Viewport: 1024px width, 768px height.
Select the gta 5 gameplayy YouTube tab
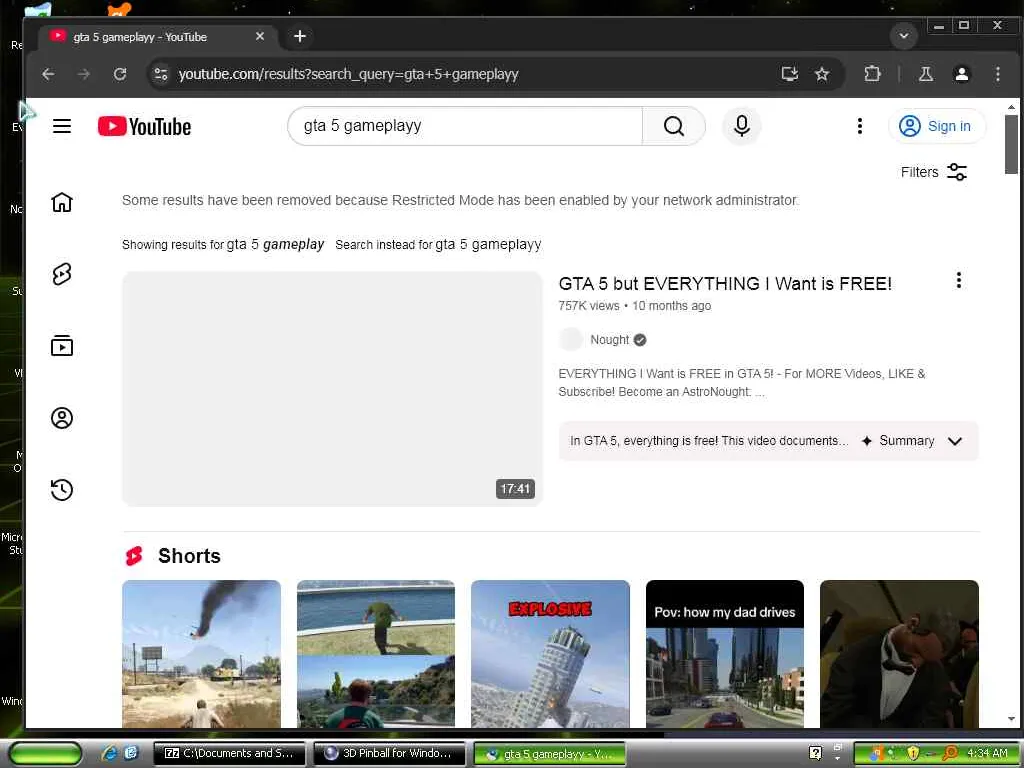[155, 37]
